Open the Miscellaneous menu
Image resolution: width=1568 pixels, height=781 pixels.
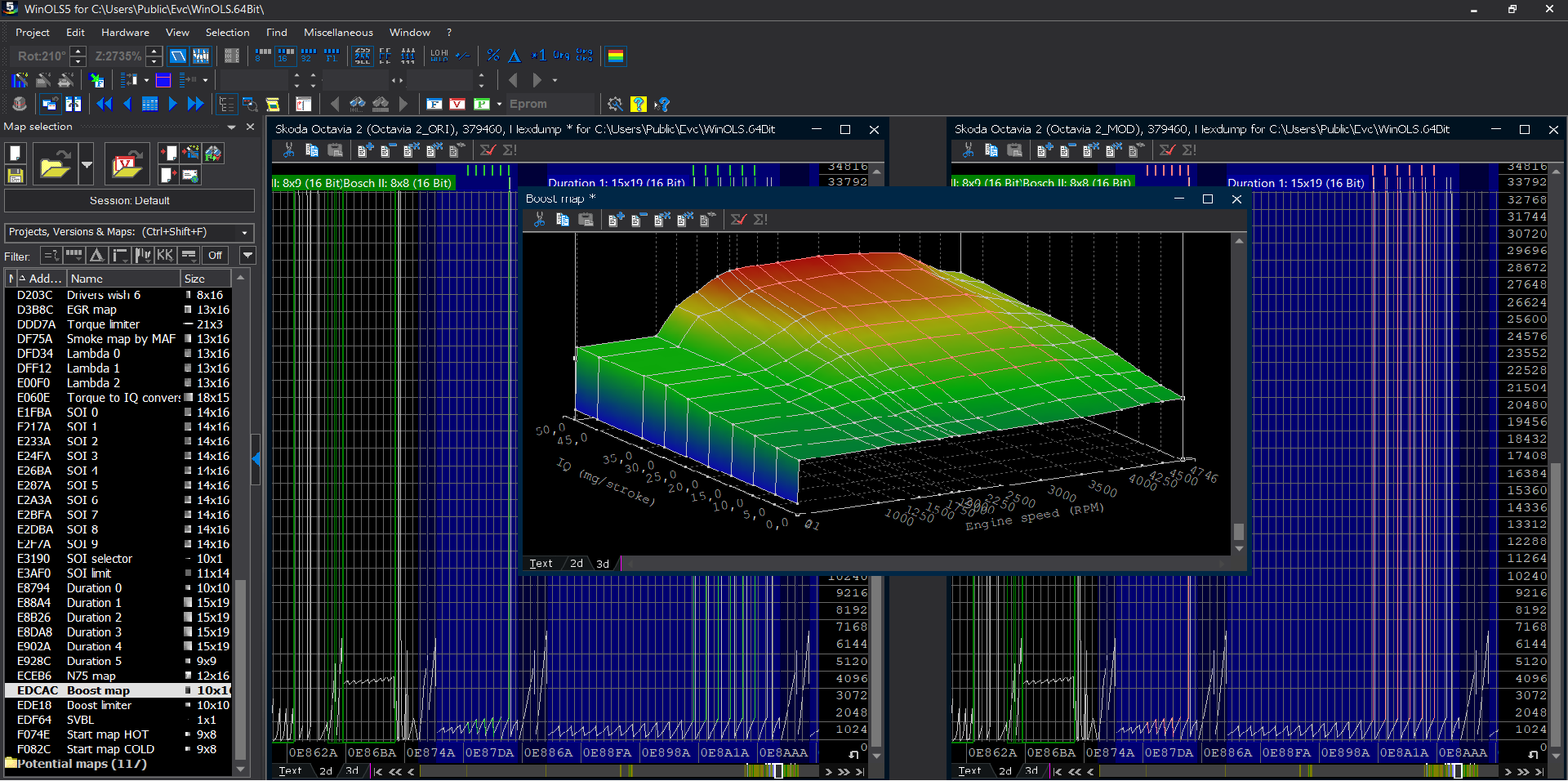coord(337,33)
